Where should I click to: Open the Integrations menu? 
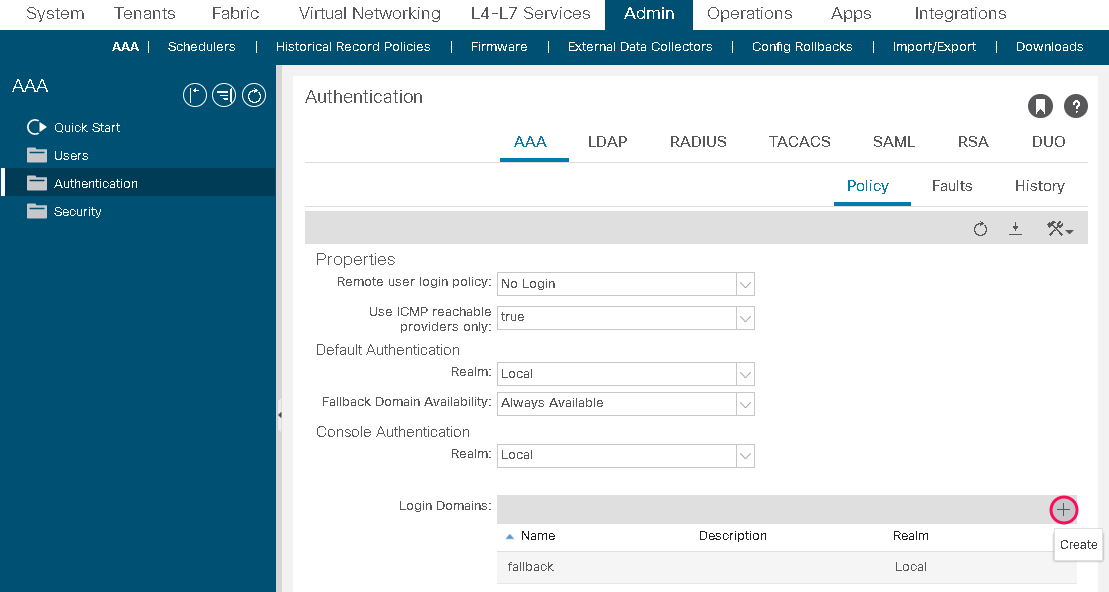[960, 13]
